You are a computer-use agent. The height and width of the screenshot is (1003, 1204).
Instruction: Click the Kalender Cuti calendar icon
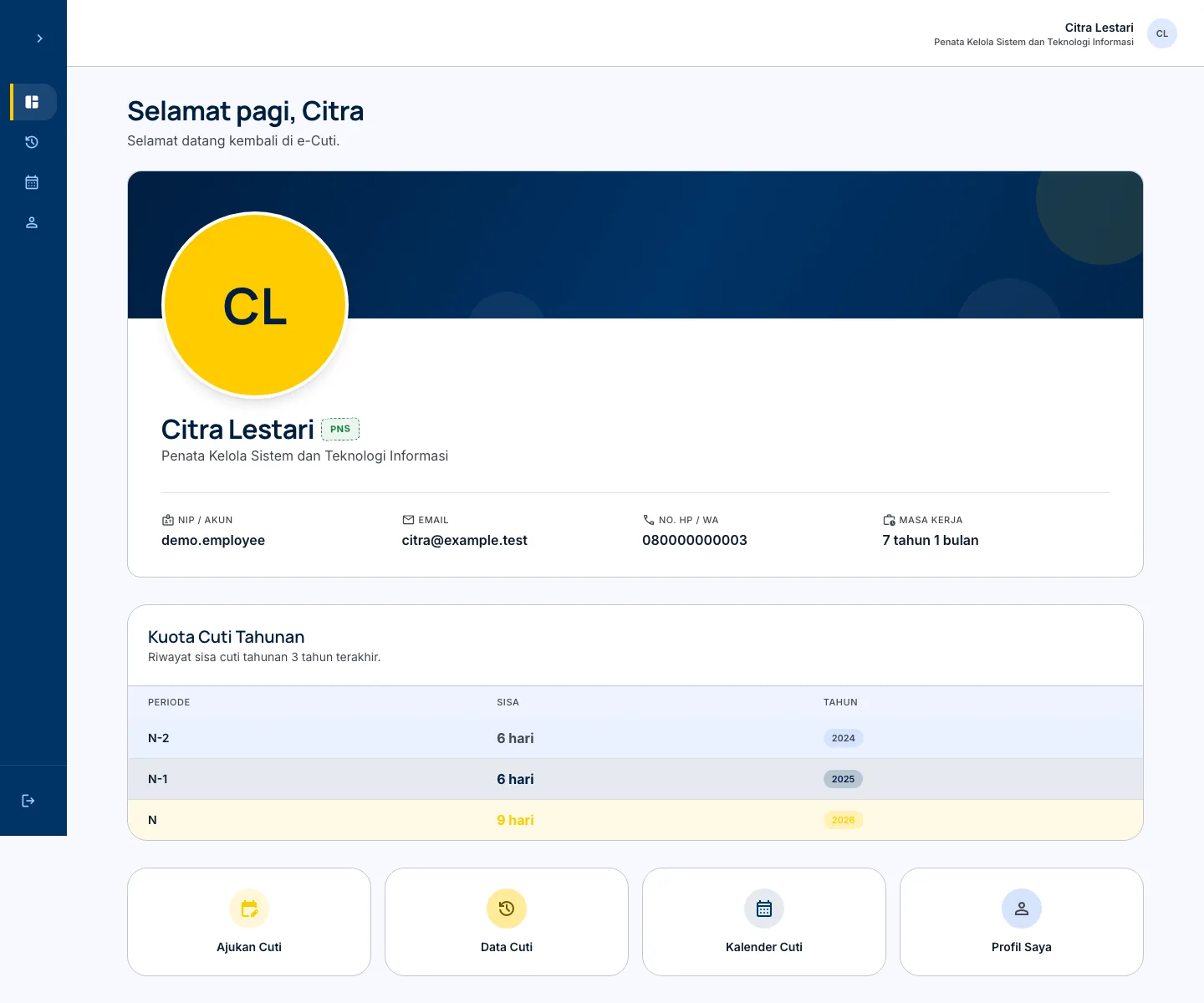764,909
